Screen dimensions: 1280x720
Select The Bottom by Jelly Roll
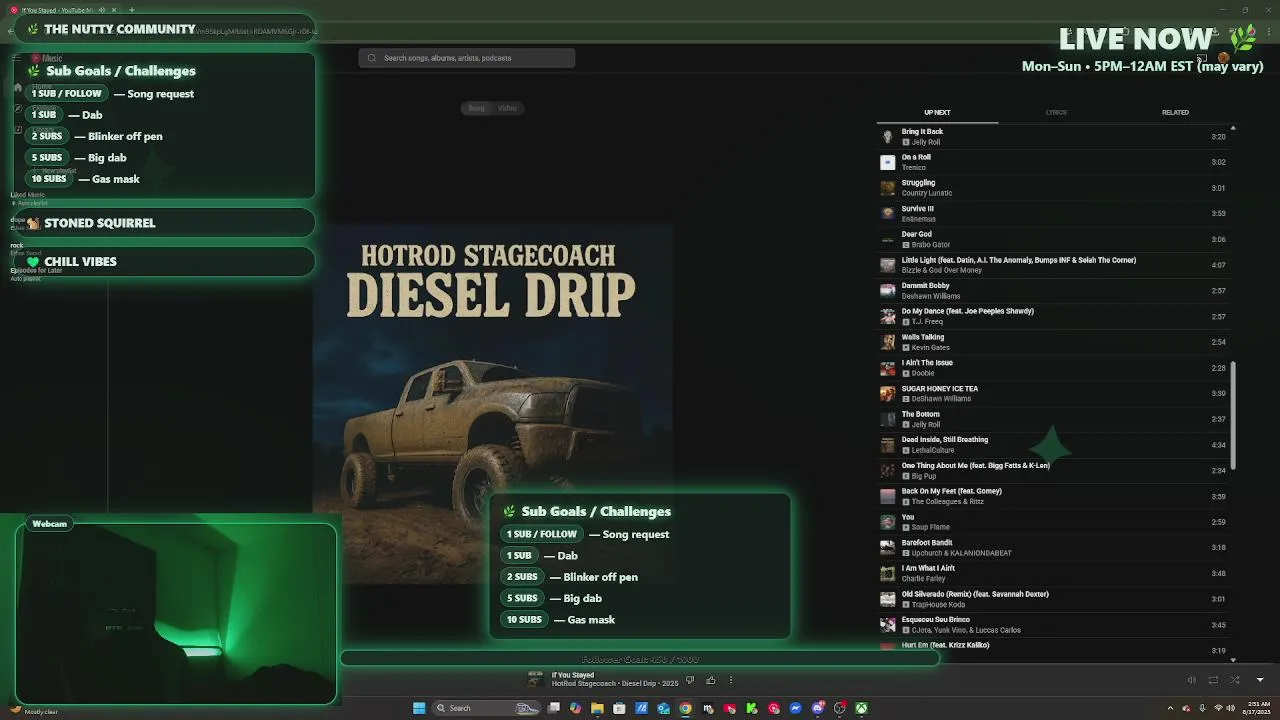[1055, 419]
